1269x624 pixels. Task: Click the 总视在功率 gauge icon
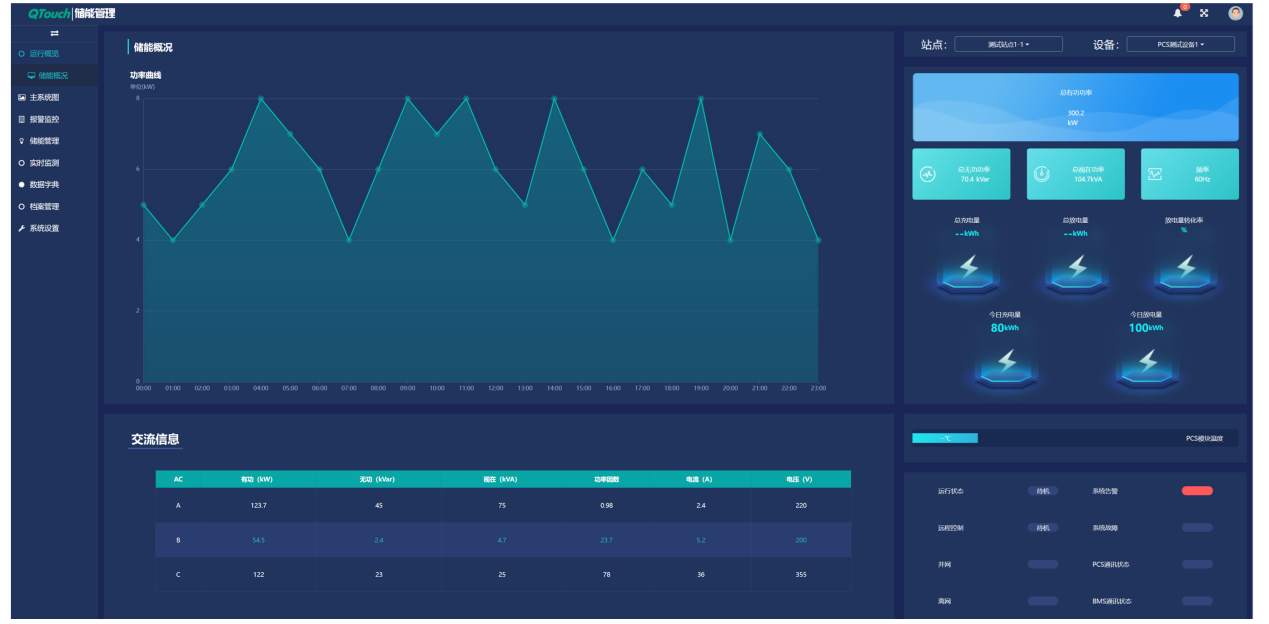[1041, 174]
